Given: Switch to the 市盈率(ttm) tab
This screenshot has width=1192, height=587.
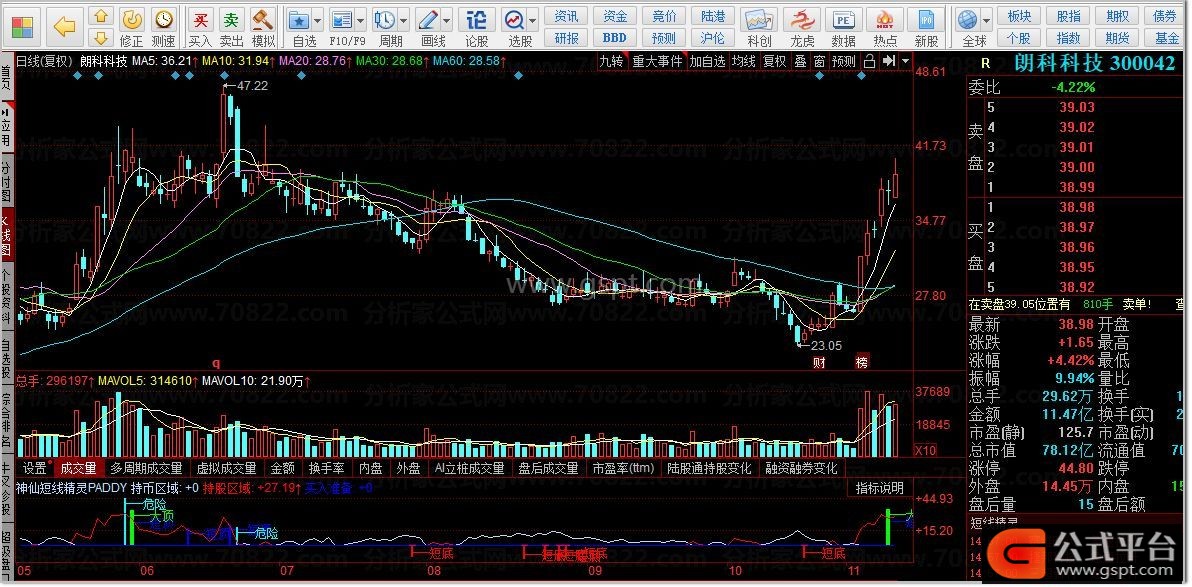Looking at the screenshot, I should [623, 468].
